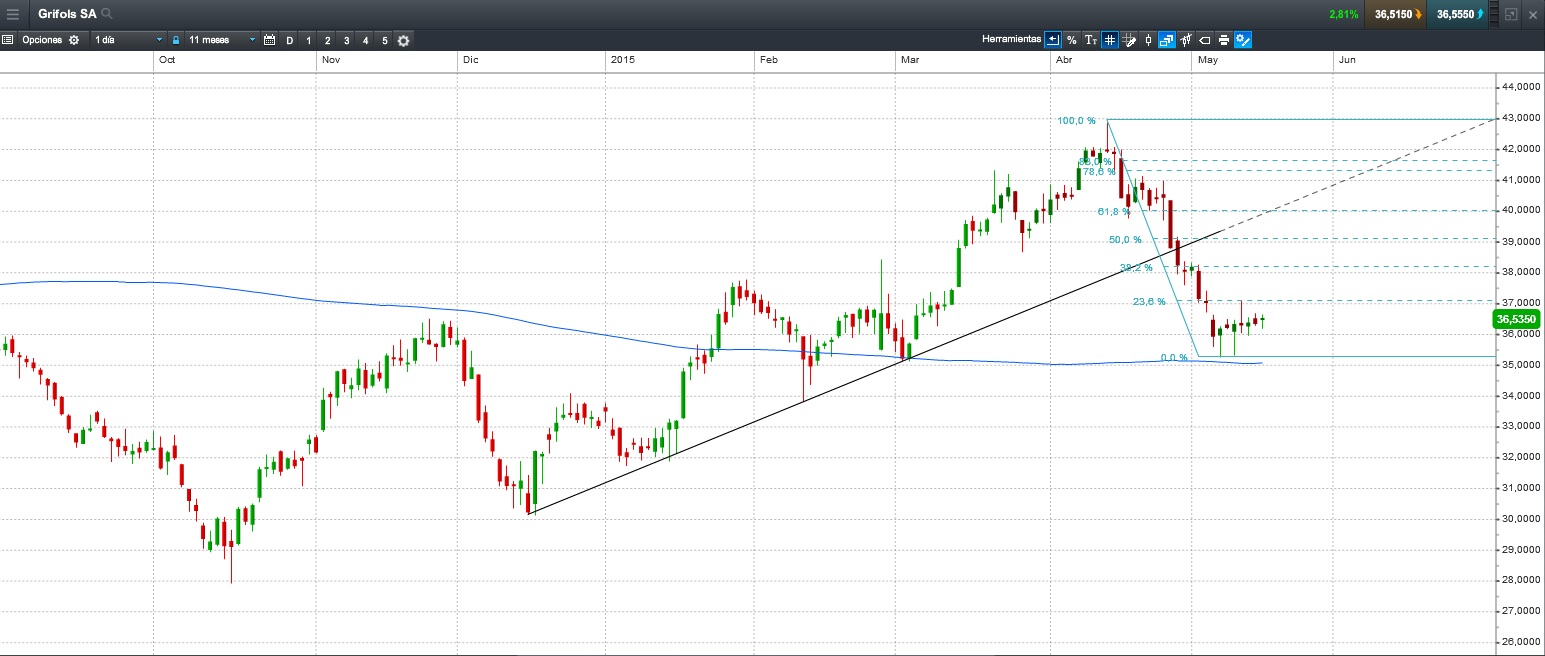The height and width of the screenshot is (656, 1545).
Task: Click the sell price 36,5150 button
Action: click(x=1396, y=14)
